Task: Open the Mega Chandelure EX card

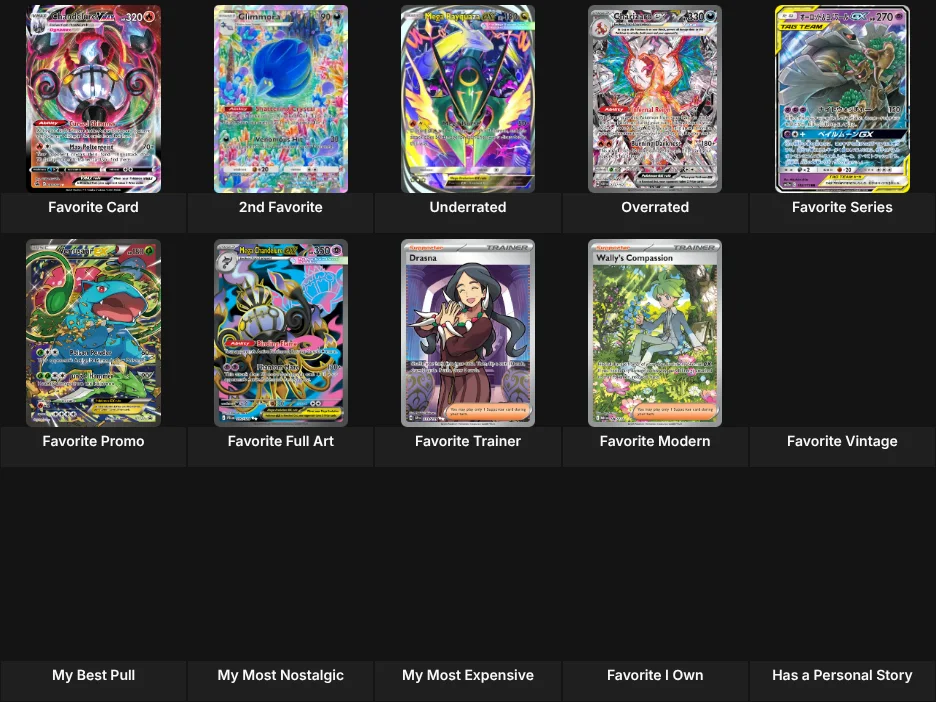Action: (281, 333)
